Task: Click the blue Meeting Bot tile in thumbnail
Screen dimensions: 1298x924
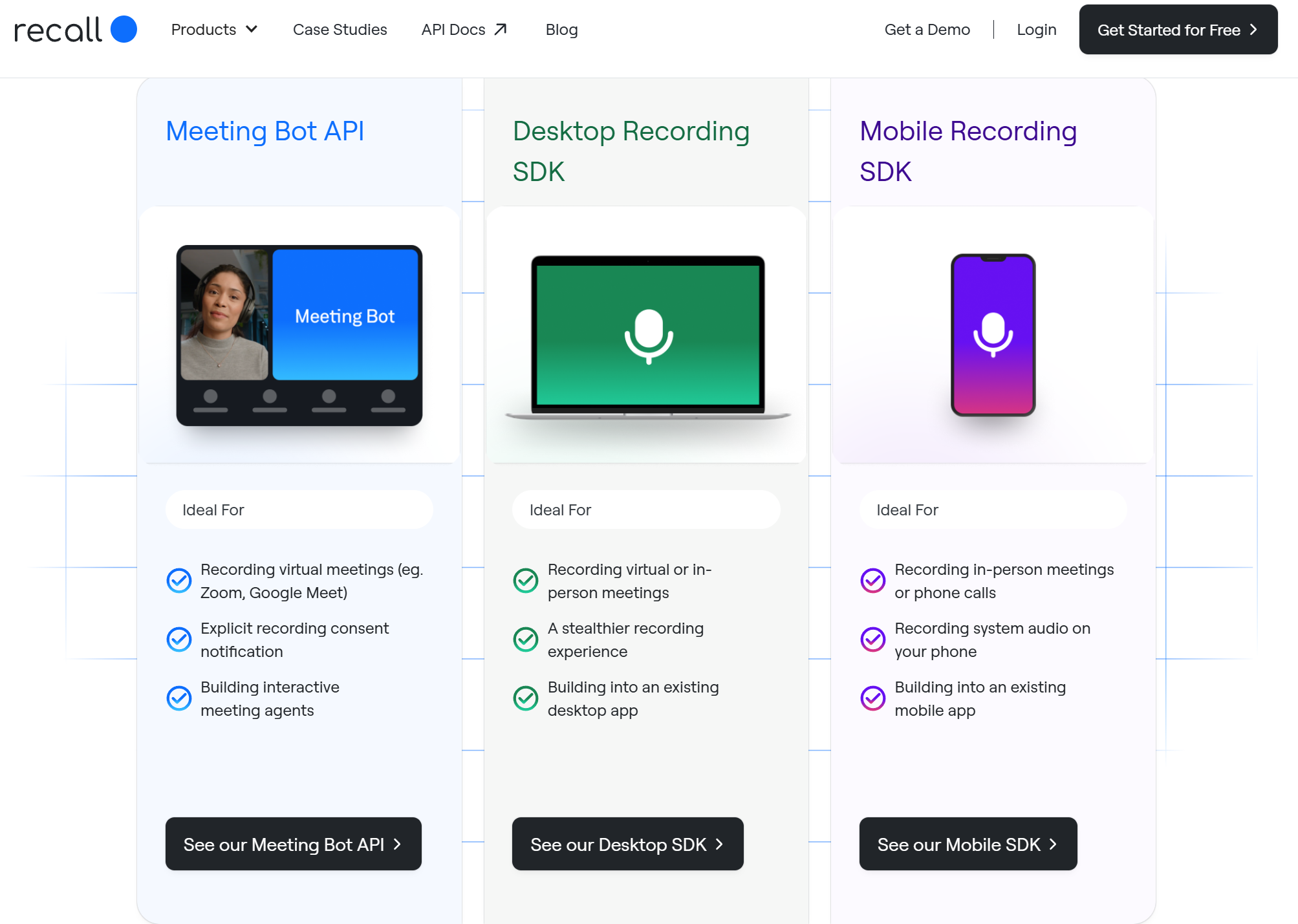Action: tap(345, 315)
